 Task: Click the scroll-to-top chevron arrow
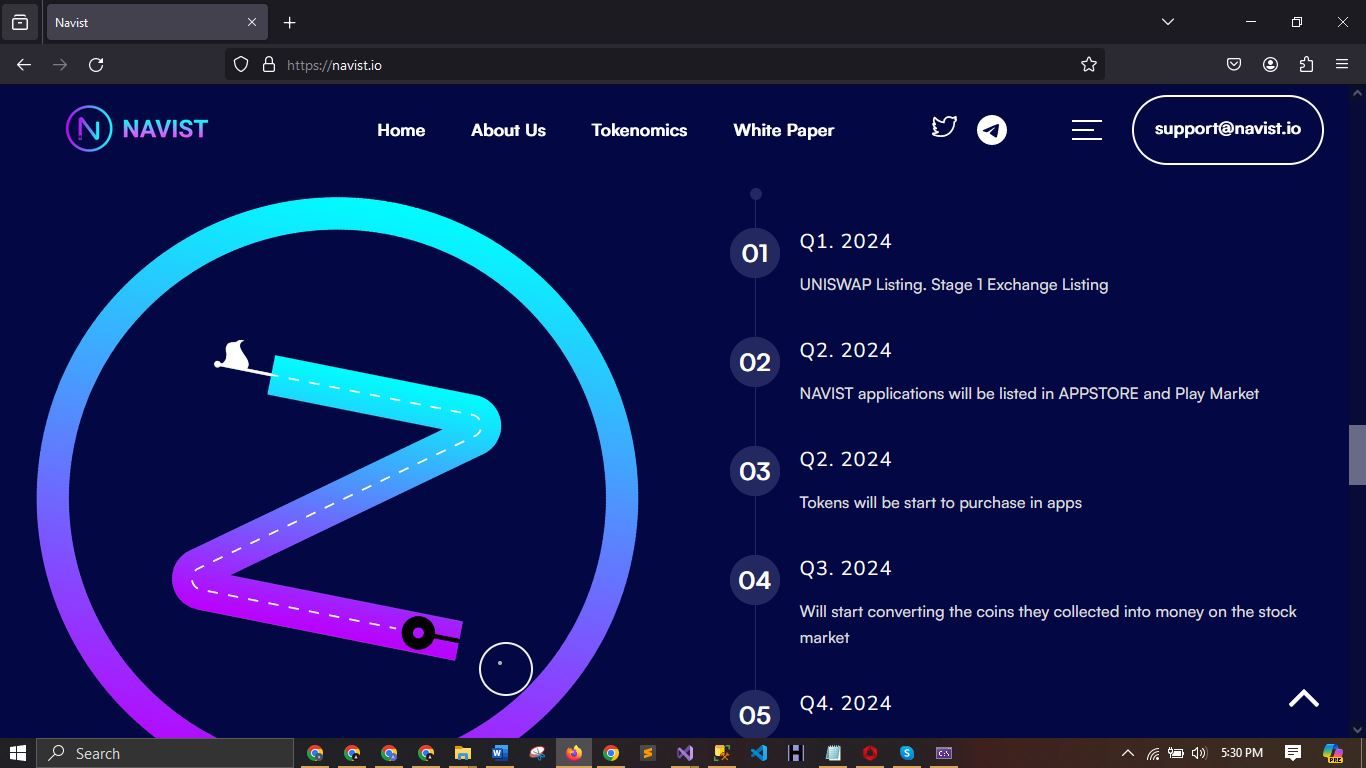click(x=1304, y=698)
